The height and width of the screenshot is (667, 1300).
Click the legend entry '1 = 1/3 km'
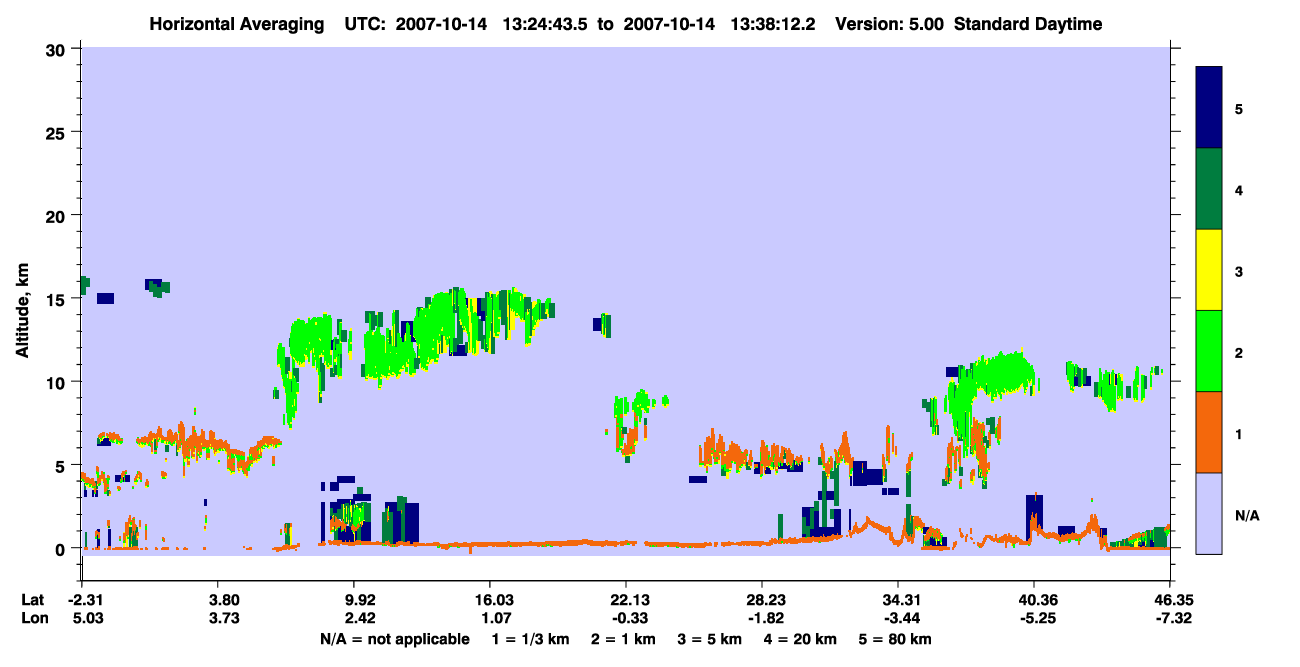click(x=532, y=639)
